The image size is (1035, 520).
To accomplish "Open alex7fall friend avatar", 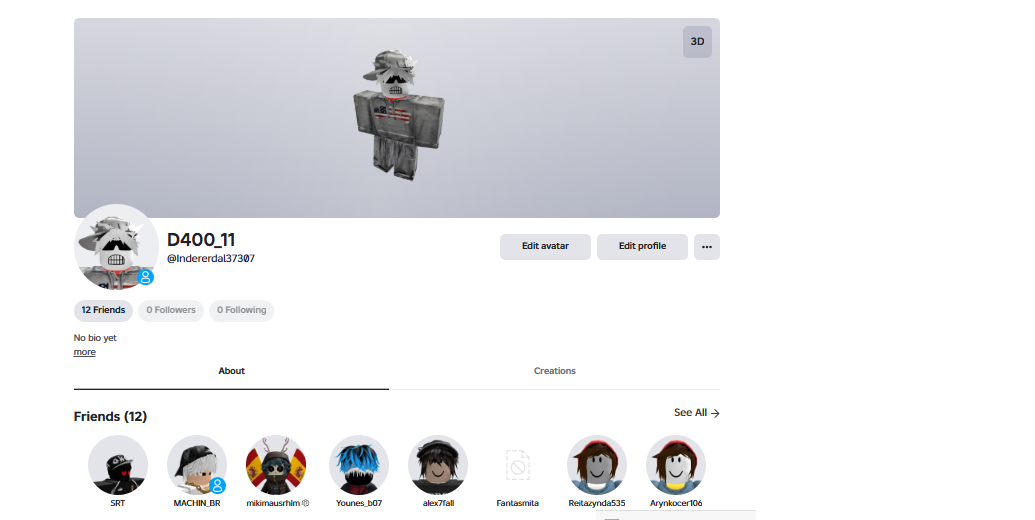I will pos(438,465).
